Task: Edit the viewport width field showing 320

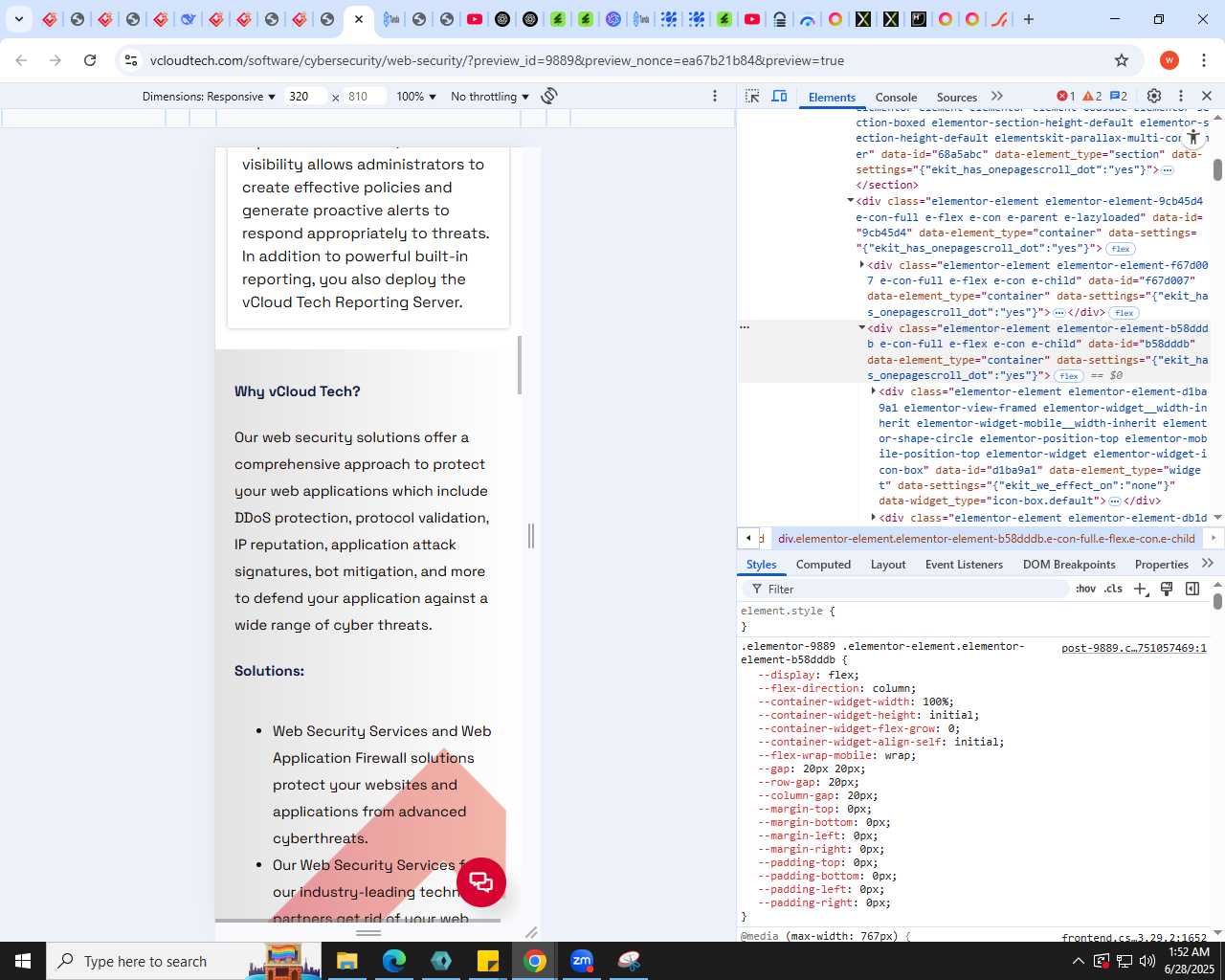Action: pyautogui.click(x=306, y=97)
